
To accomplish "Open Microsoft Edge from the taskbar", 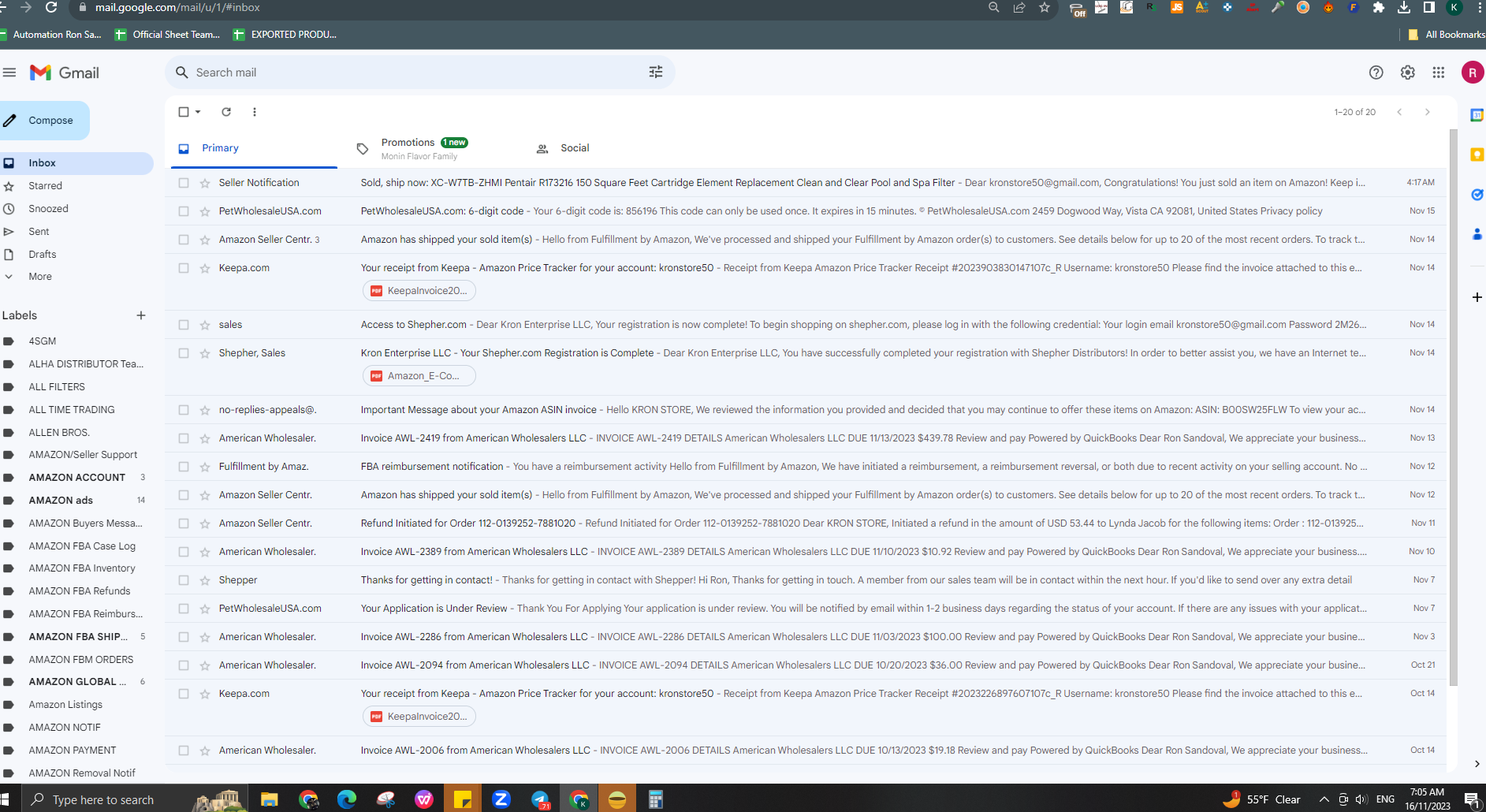I will 347,799.
